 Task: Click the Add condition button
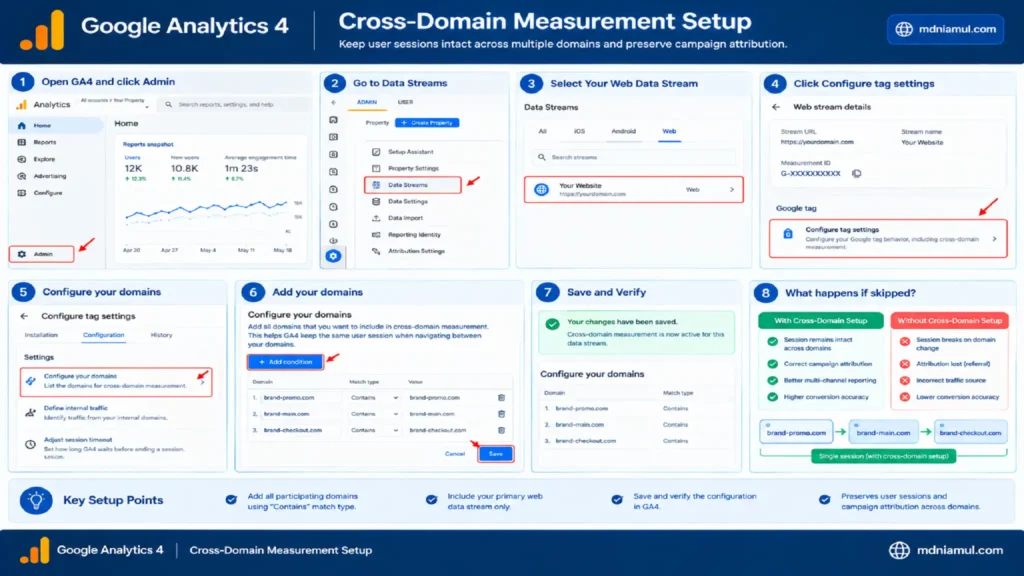pos(285,362)
